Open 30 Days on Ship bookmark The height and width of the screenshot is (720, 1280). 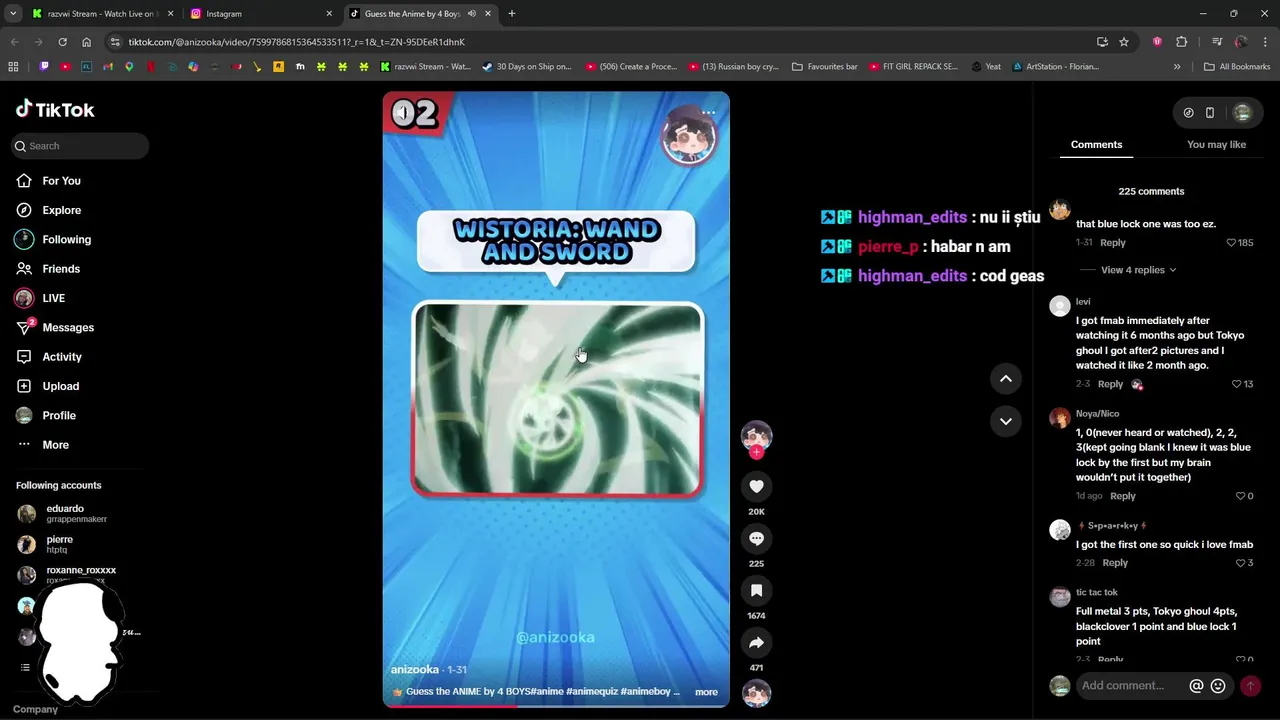[x=526, y=67]
